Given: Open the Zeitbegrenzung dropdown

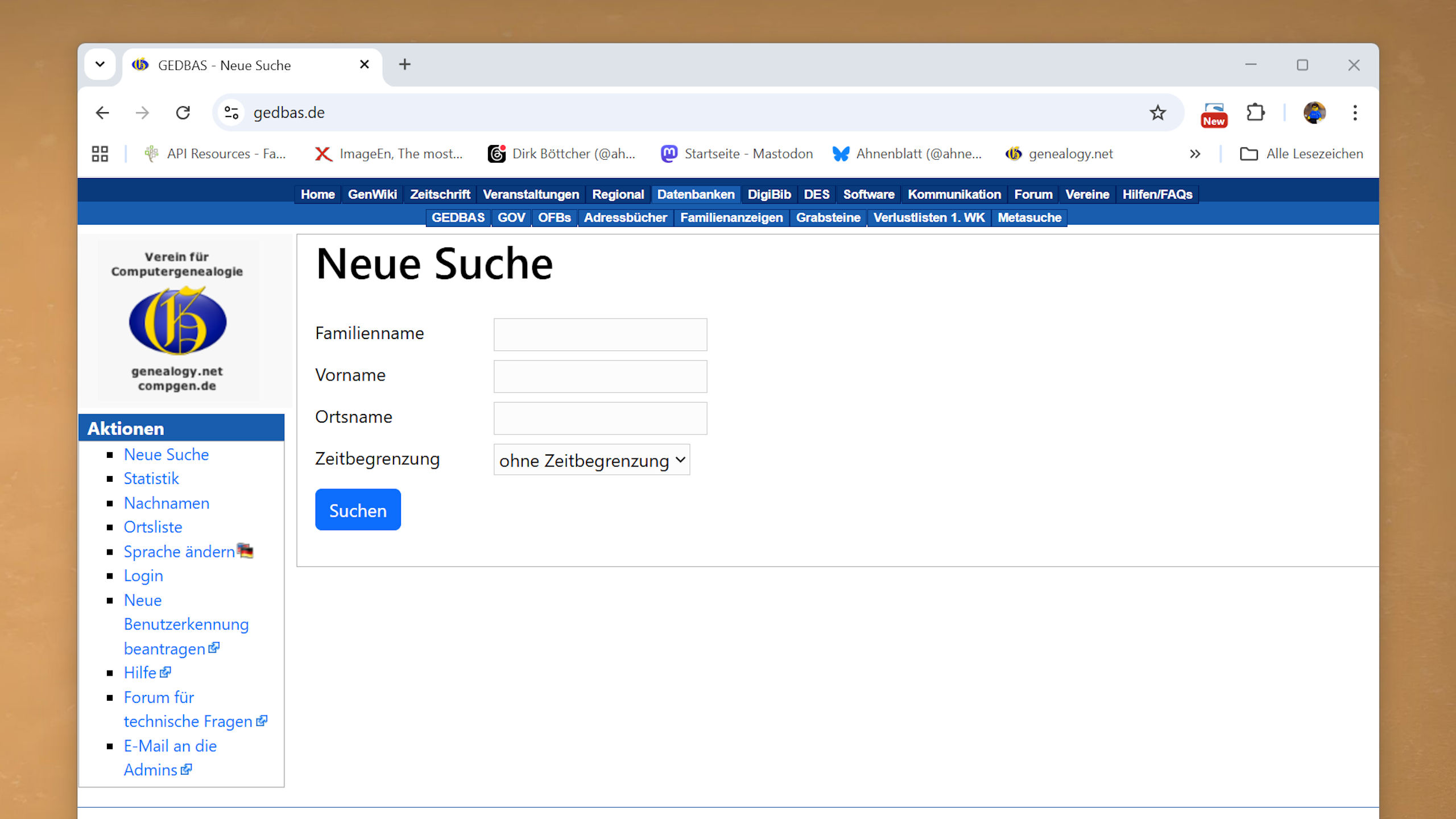Looking at the screenshot, I should 591,460.
